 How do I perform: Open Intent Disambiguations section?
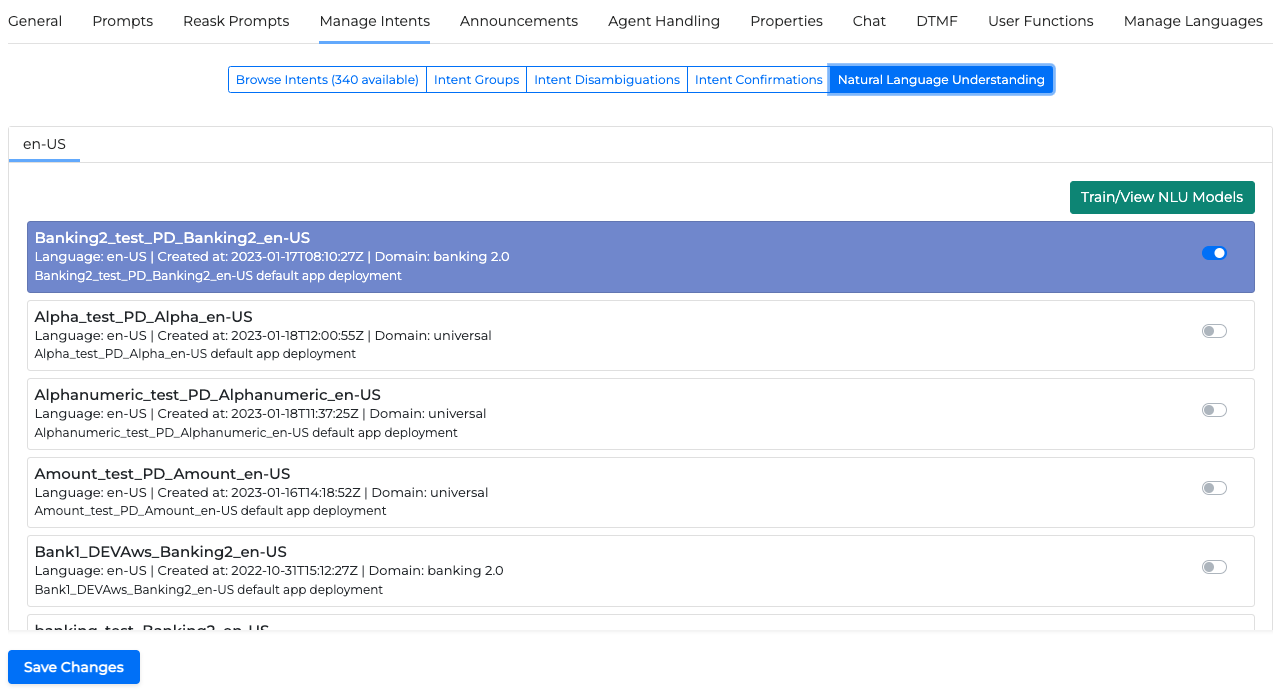click(x=606, y=80)
